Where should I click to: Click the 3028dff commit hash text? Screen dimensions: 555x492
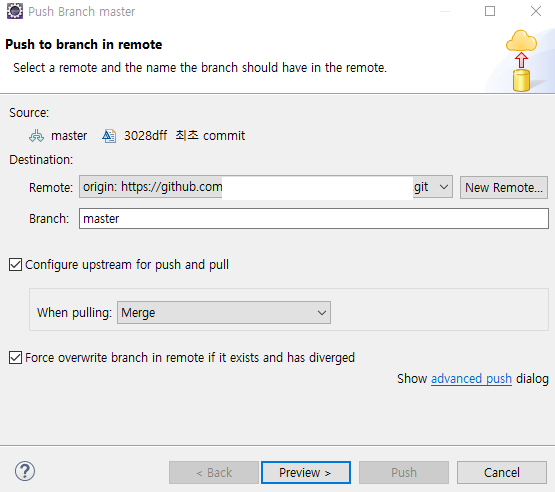tap(145, 136)
